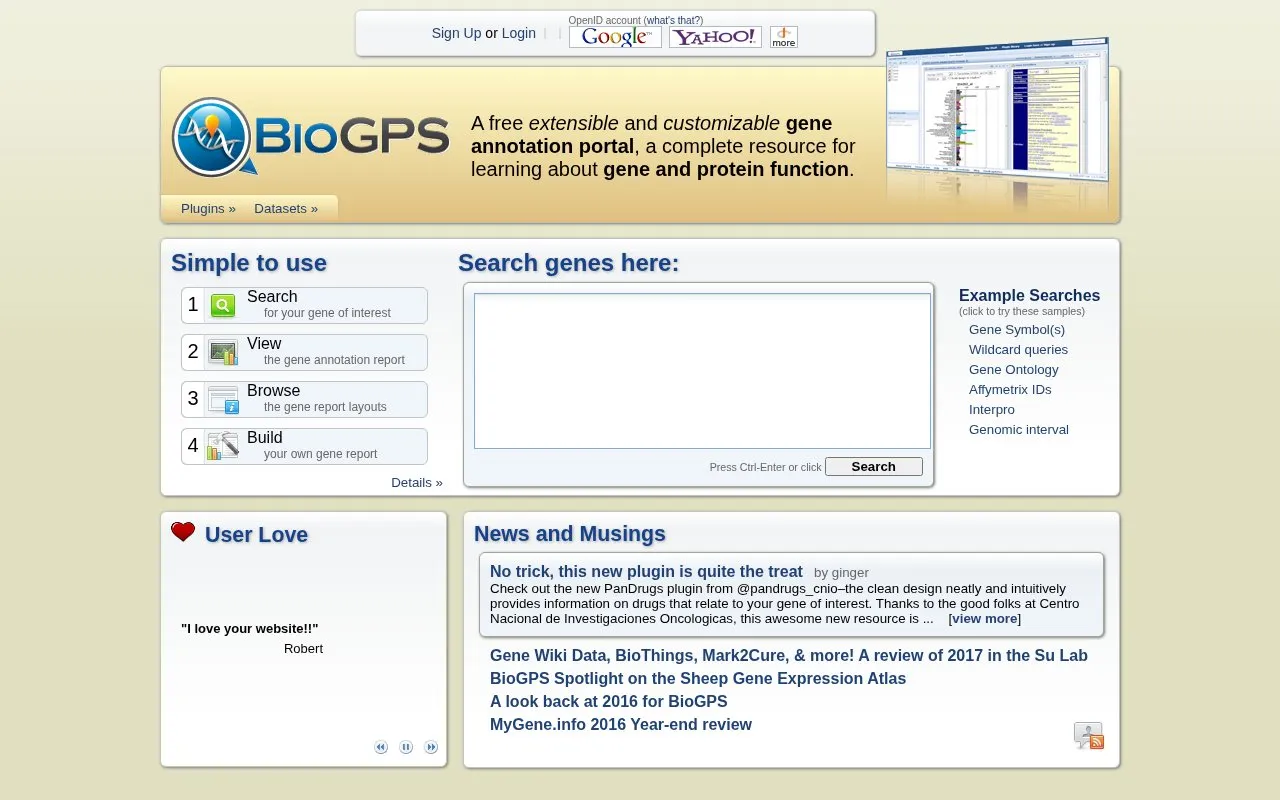1280x800 pixels.
Task: Show more OpenID providers
Action: tap(784, 37)
